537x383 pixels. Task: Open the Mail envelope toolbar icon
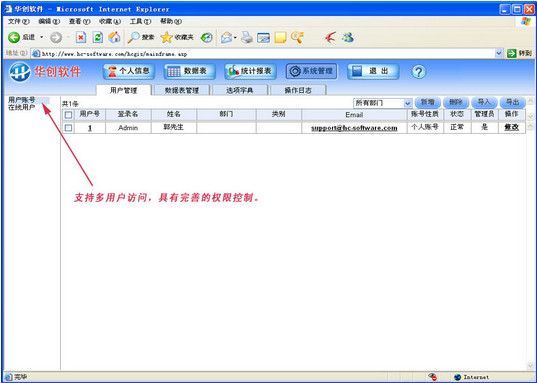[226, 37]
